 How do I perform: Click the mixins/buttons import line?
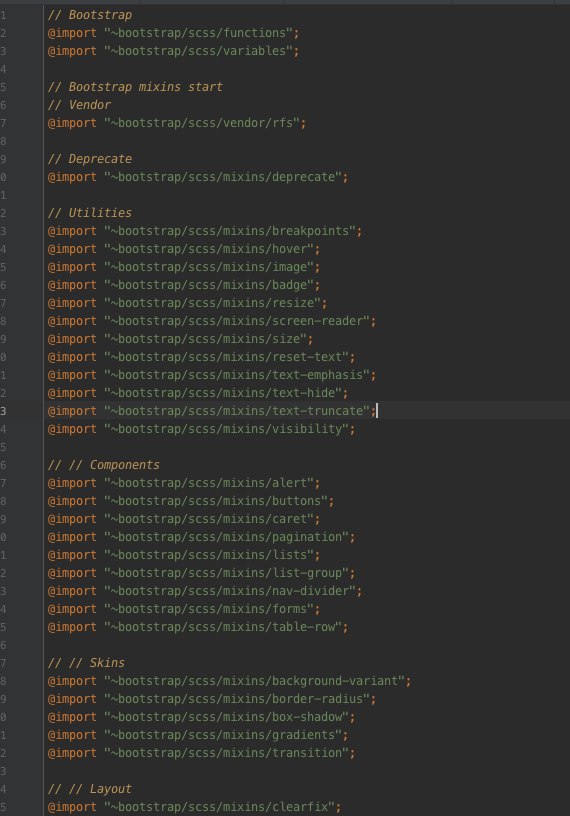pos(191,501)
